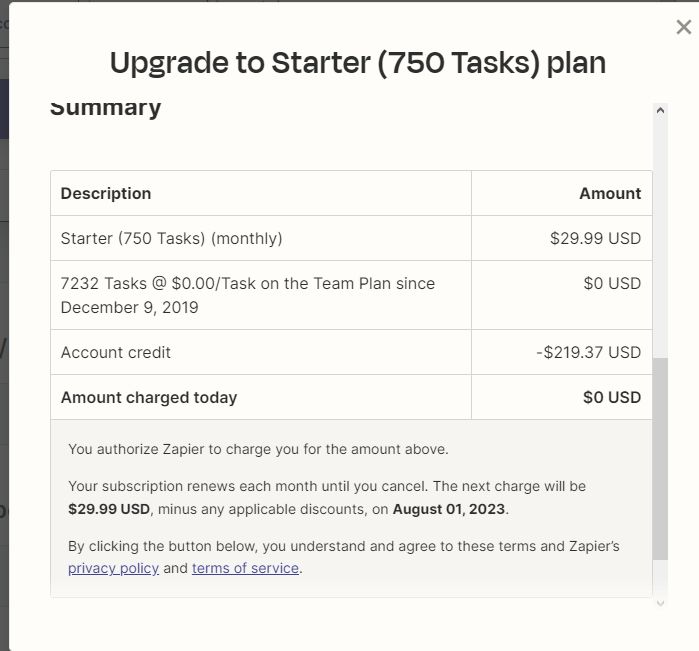Click the -$219.37 USD credit amount
This screenshot has width=699, height=651.
tap(588, 352)
